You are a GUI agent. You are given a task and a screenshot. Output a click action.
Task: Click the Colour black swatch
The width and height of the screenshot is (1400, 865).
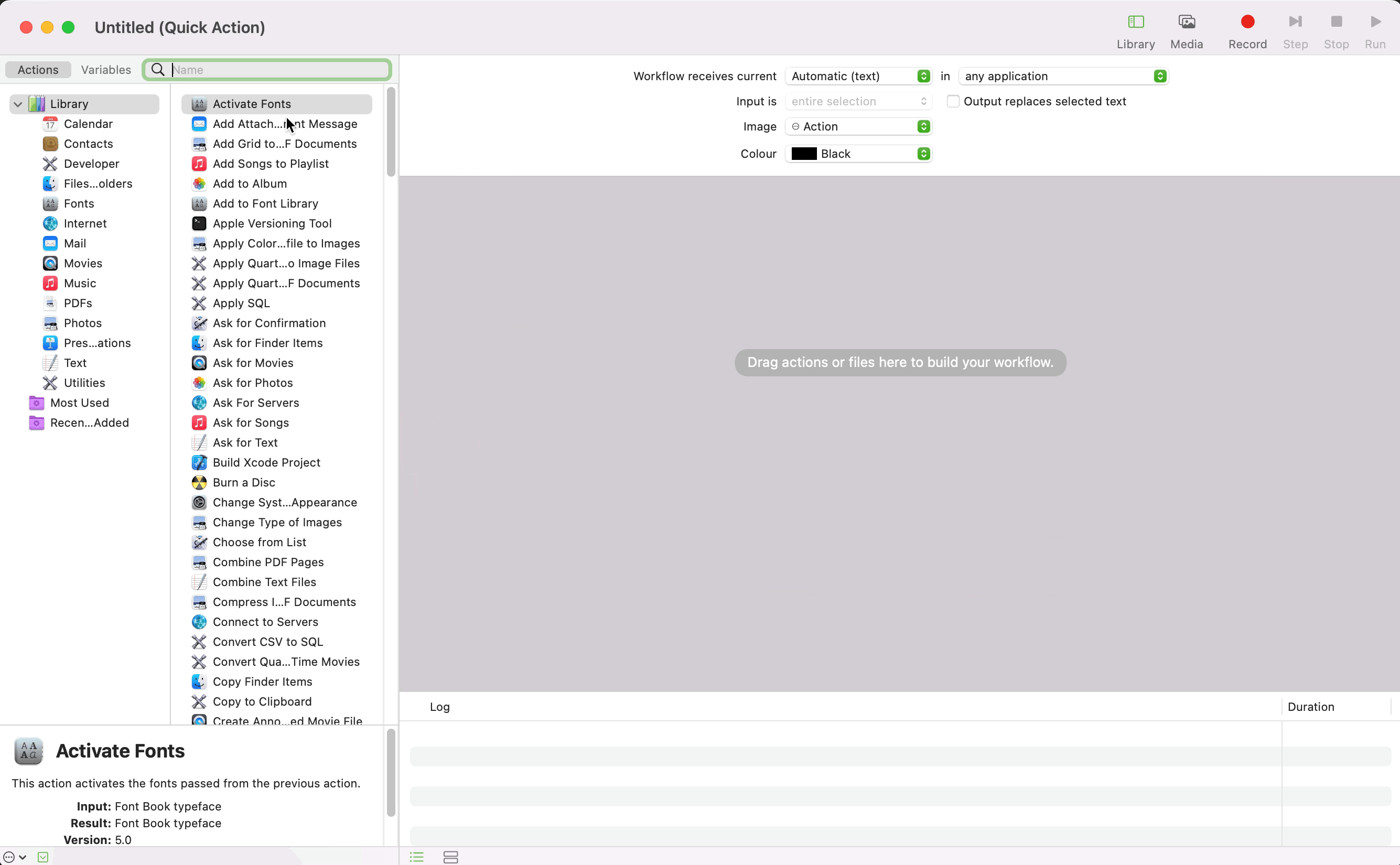tap(805, 153)
